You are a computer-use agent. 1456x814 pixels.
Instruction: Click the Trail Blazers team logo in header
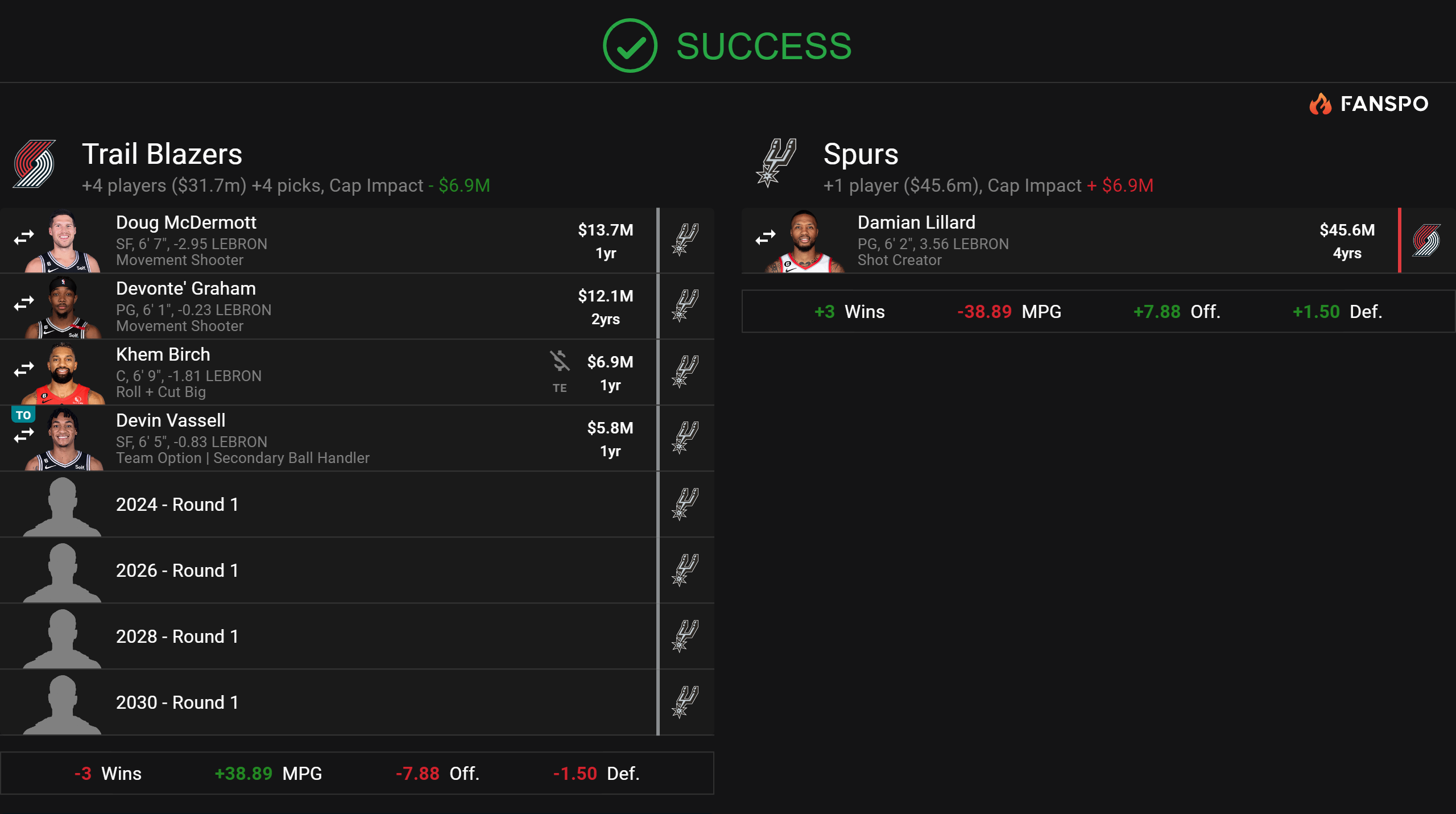(x=34, y=164)
